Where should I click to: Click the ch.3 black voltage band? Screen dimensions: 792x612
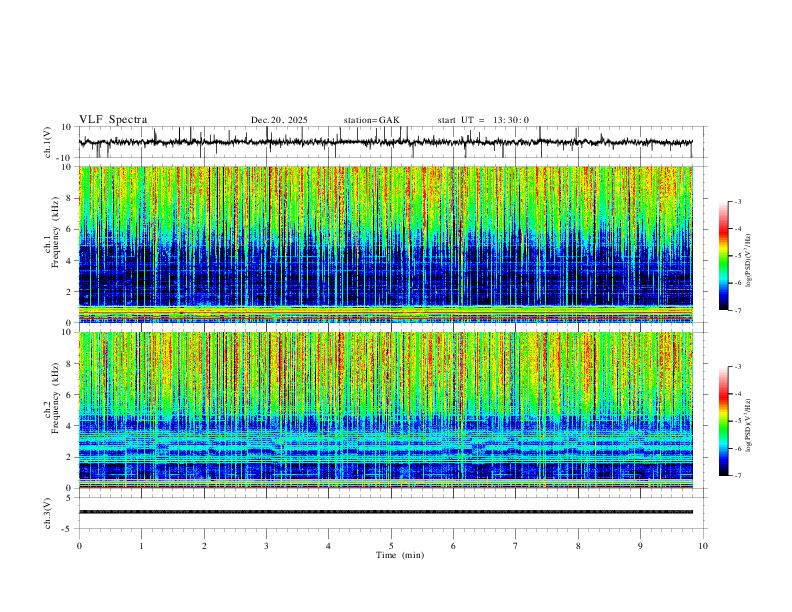[385, 512]
